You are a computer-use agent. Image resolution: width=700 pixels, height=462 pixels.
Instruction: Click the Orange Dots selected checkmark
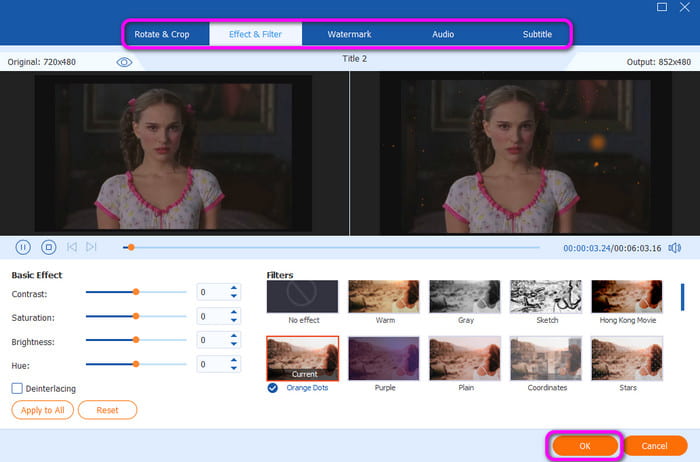pos(273,387)
